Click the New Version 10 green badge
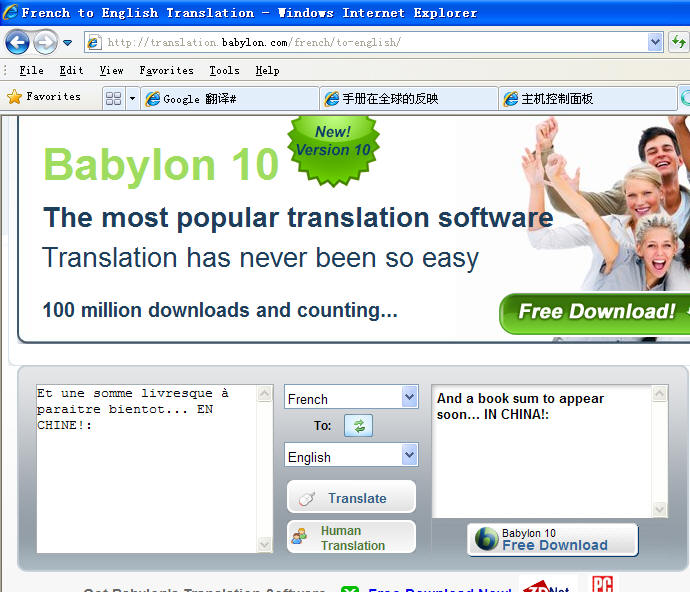This screenshot has height=592, width=690. point(333,149)
